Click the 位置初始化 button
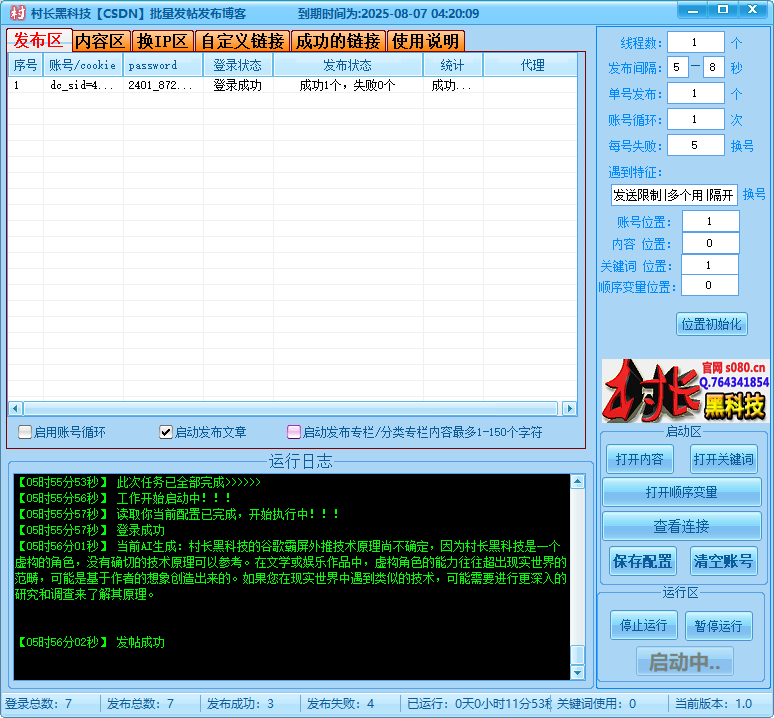 tap(711, 324)
